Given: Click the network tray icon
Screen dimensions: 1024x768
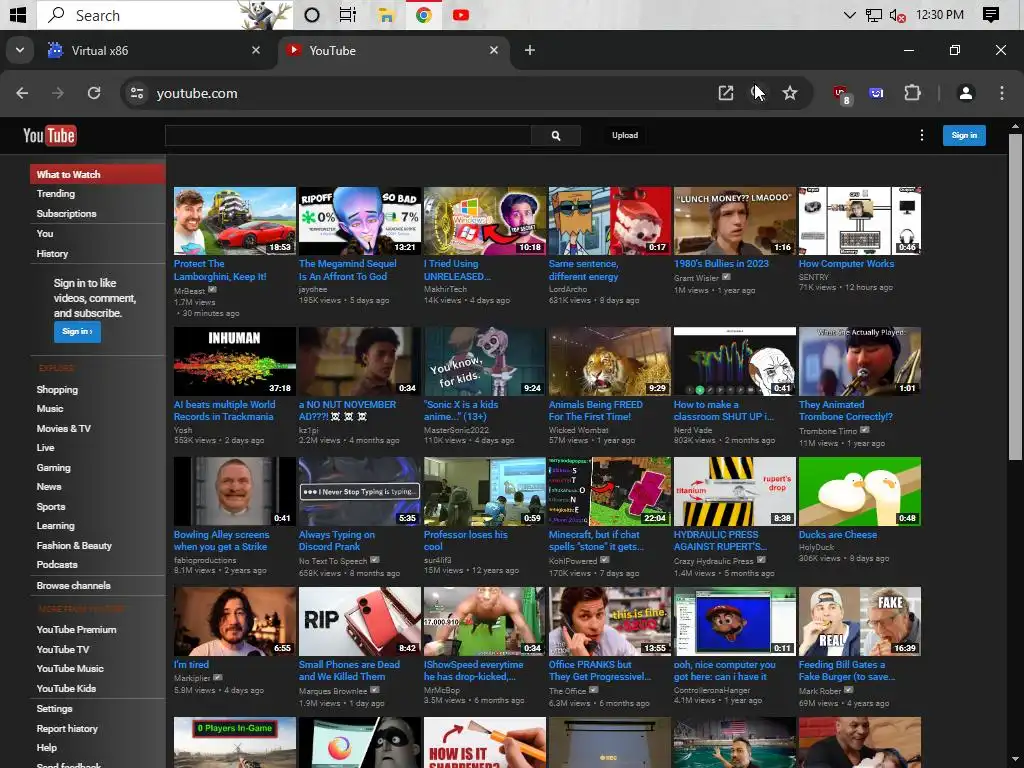Looking at the screenshot, I should pyautogui.click(x=873, y=14).
